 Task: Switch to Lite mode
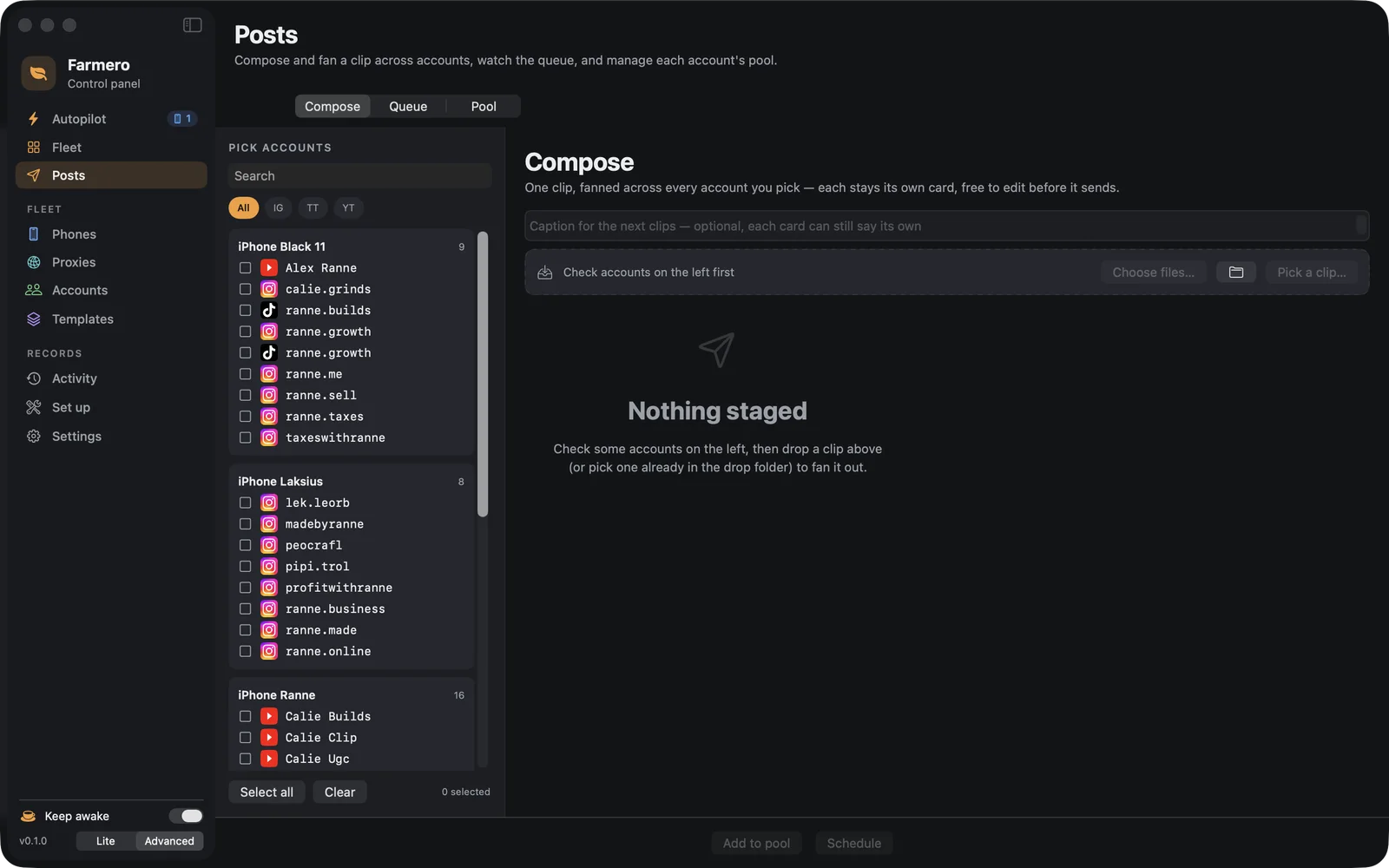point(106,841)
